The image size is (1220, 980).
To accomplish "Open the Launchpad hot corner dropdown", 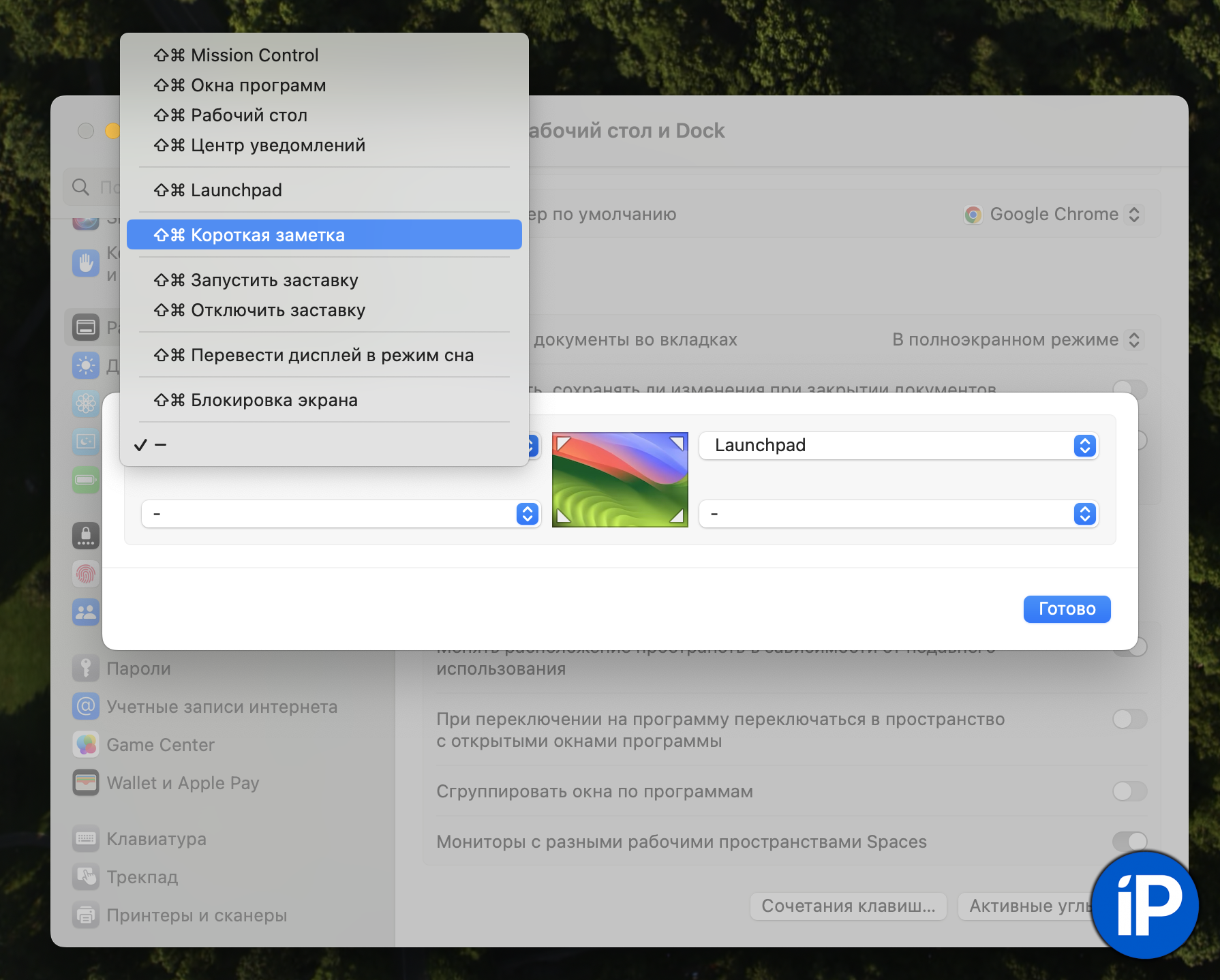I will [x=898, y=446].
